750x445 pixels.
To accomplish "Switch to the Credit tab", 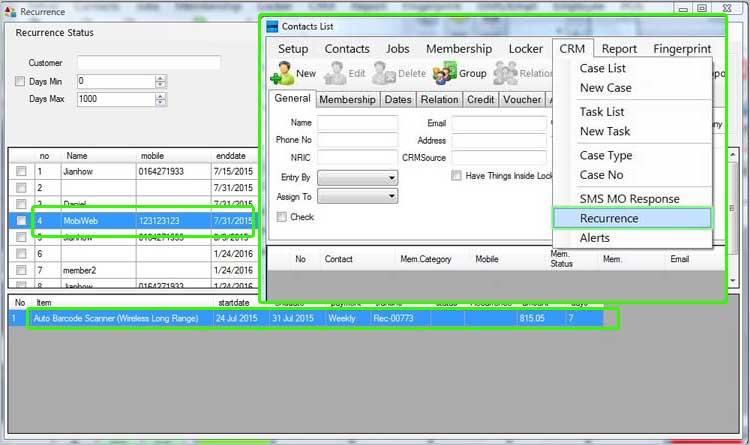I will pyautogui.click(x=480, y=100).
